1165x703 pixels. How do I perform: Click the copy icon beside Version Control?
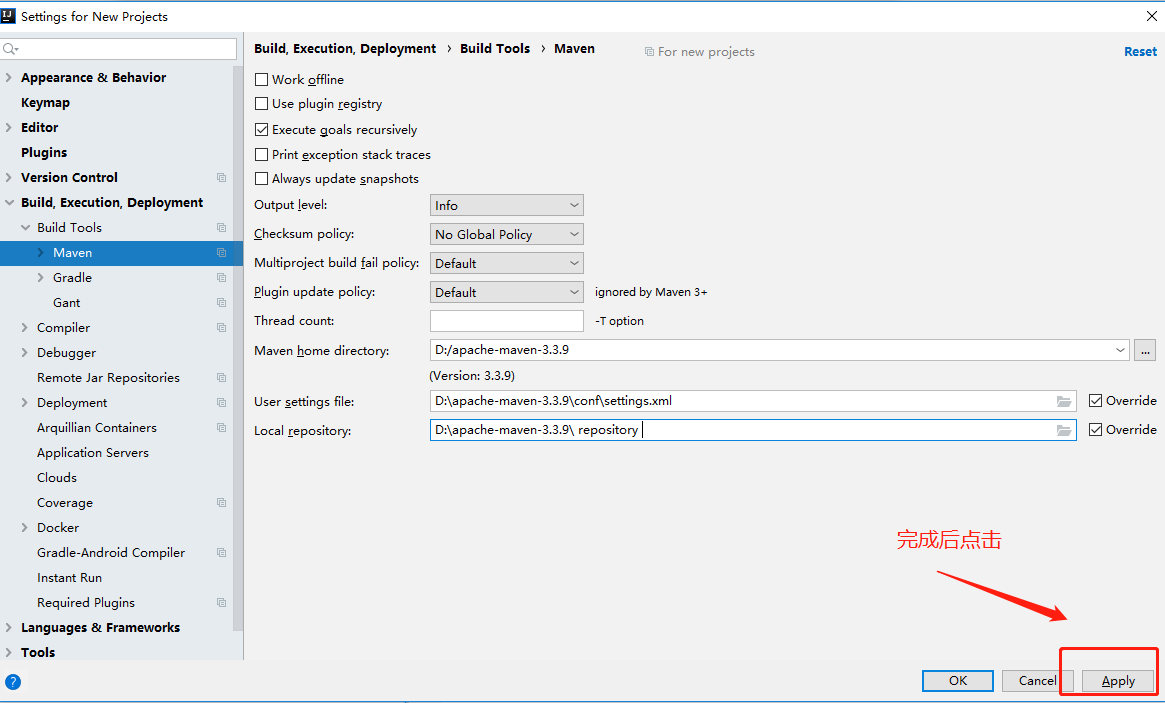pyautogui.click(x=221, y=178)
